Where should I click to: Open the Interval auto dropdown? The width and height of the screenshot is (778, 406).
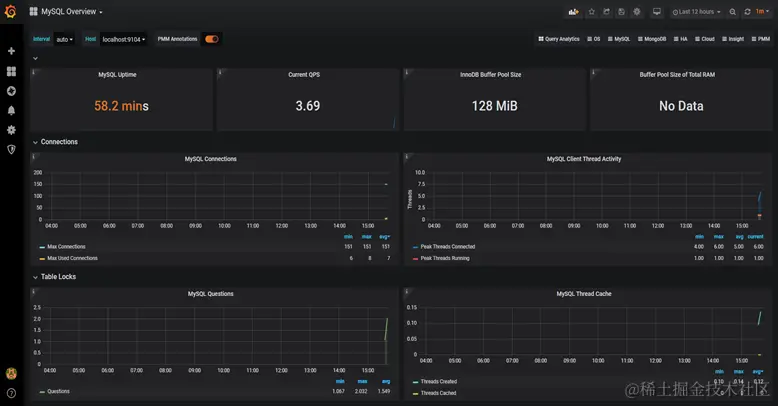[x=64, y=39]
